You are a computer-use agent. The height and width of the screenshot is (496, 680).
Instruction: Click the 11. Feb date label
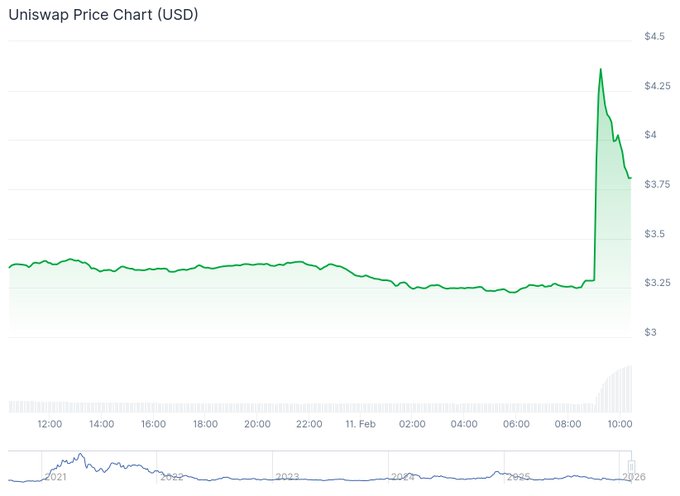coord(360,424)
